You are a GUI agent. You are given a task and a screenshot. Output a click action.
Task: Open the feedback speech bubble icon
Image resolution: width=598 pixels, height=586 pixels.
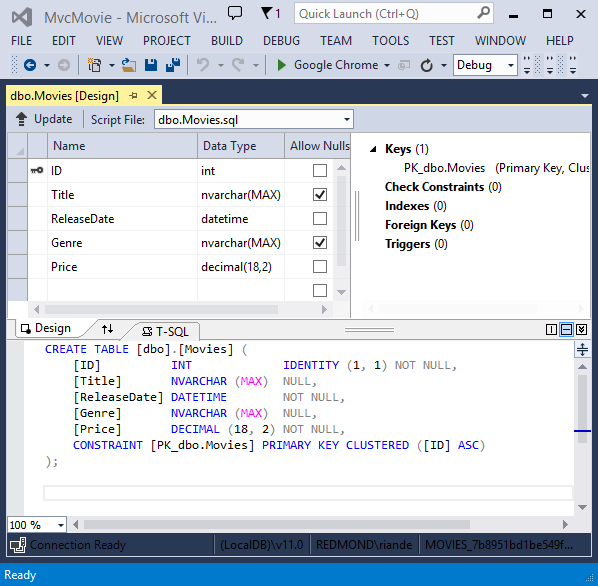point(235,13)
